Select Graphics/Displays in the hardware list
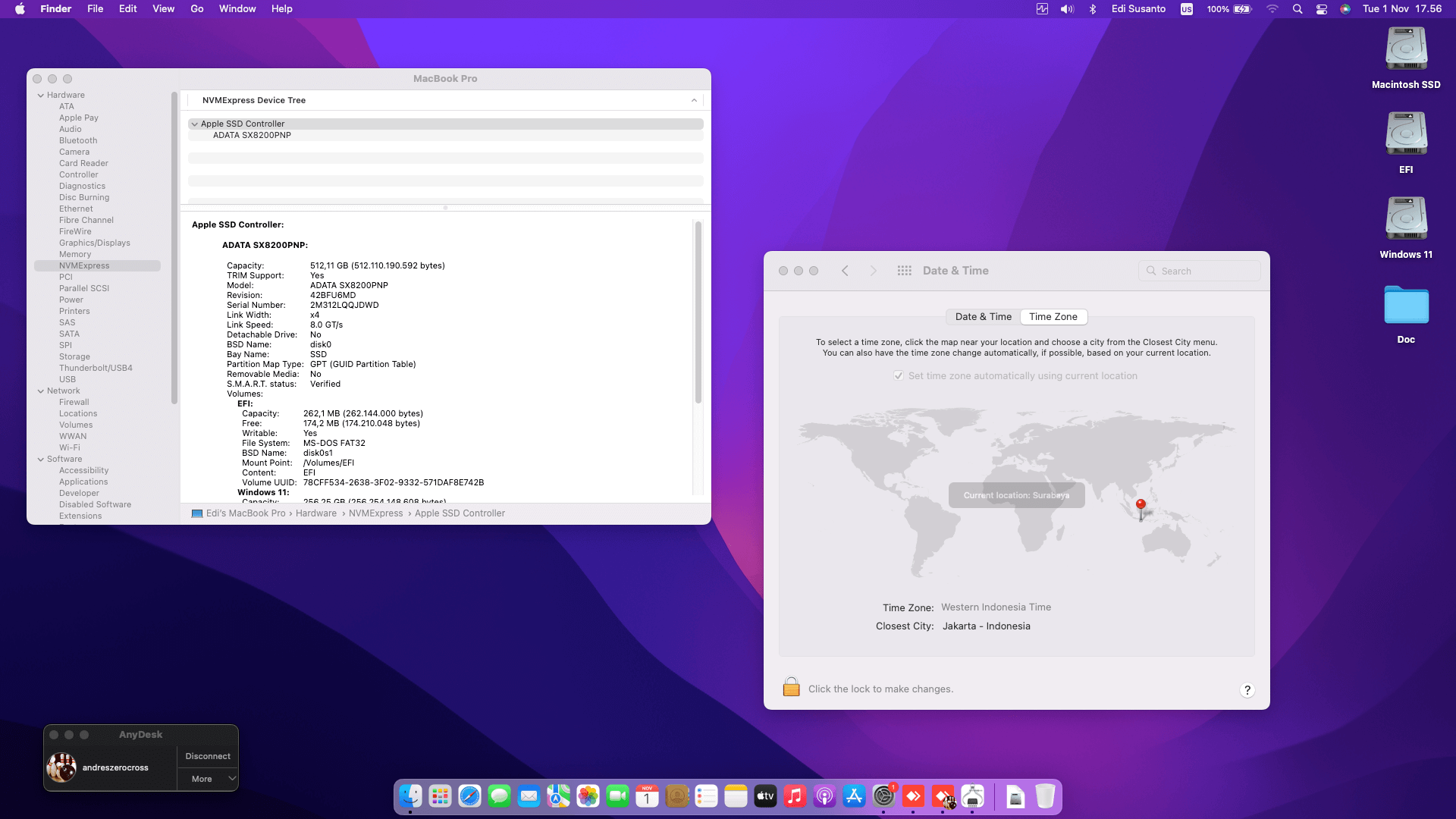Screen dimensions: 1456x819 tap(95, 243)
